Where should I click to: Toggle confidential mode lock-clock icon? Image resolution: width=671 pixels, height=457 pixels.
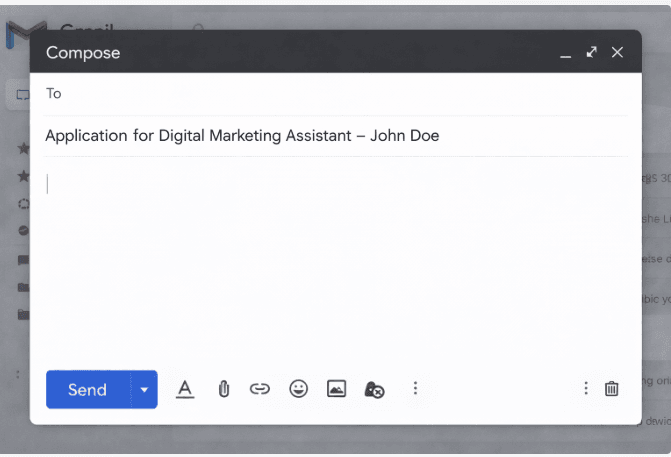[375, 389]
